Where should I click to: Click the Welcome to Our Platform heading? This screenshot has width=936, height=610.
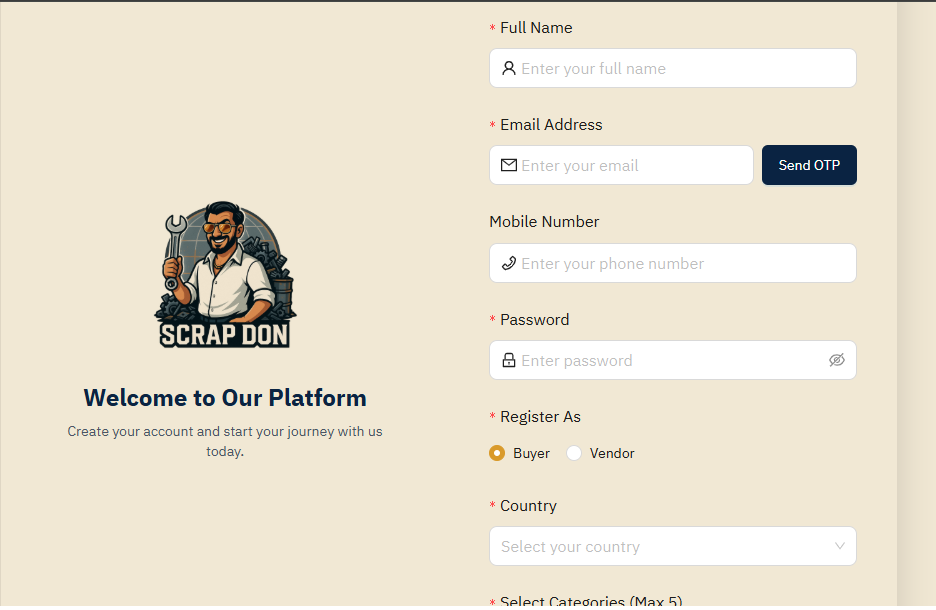coord(225,398)
